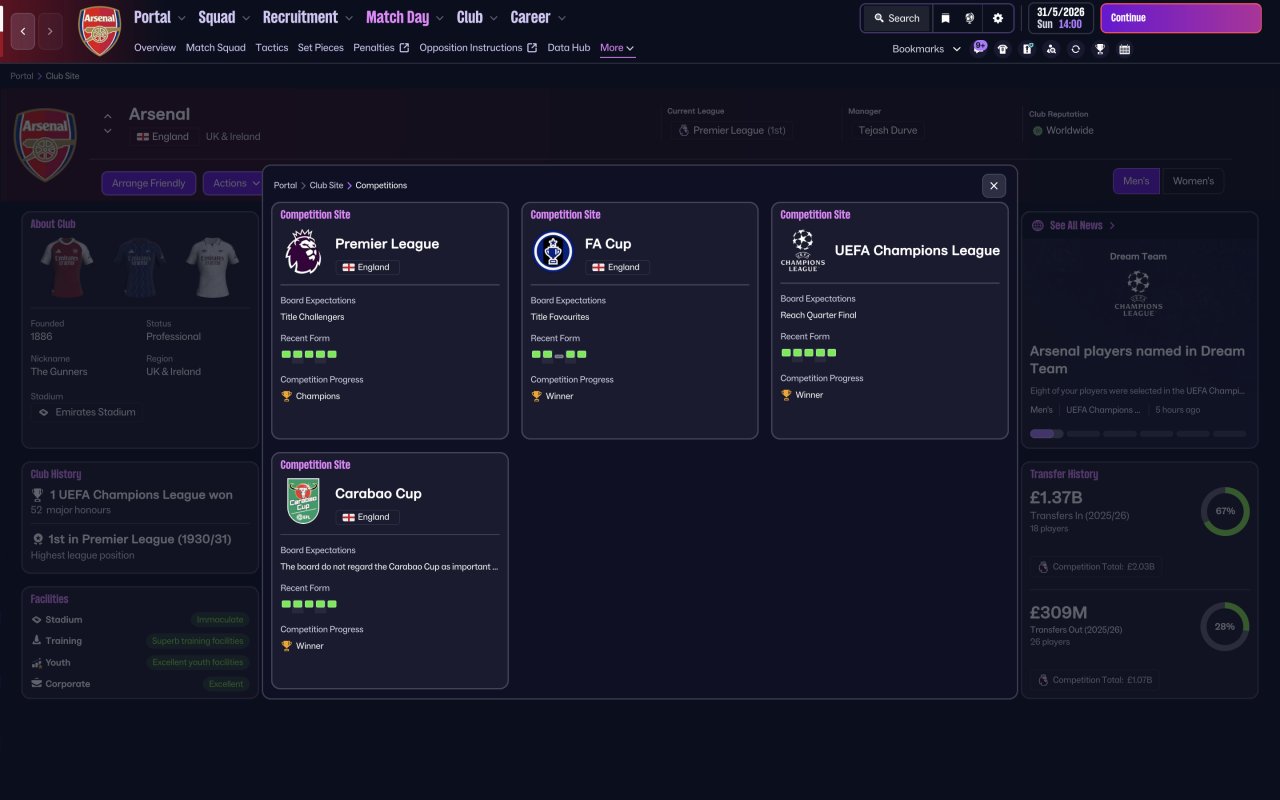
Task: Expand the Club menu chevron
Action: (494, 18)
